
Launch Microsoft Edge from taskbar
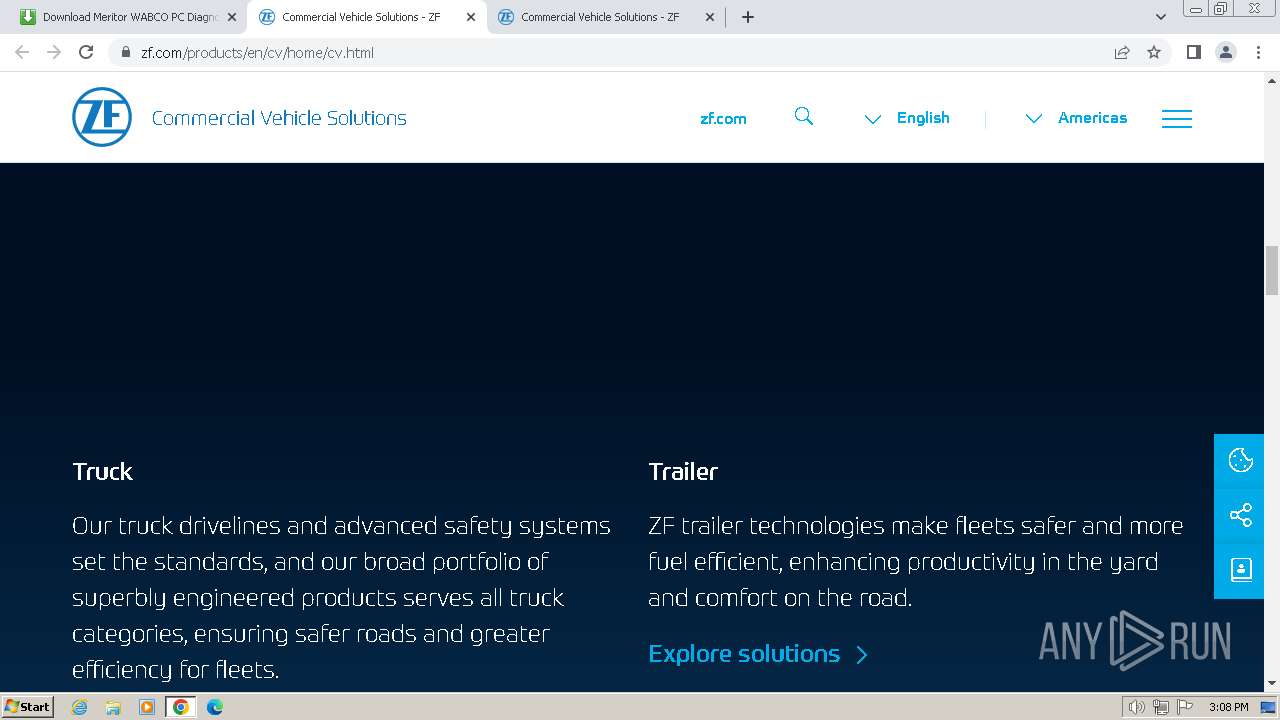(214, 707)
